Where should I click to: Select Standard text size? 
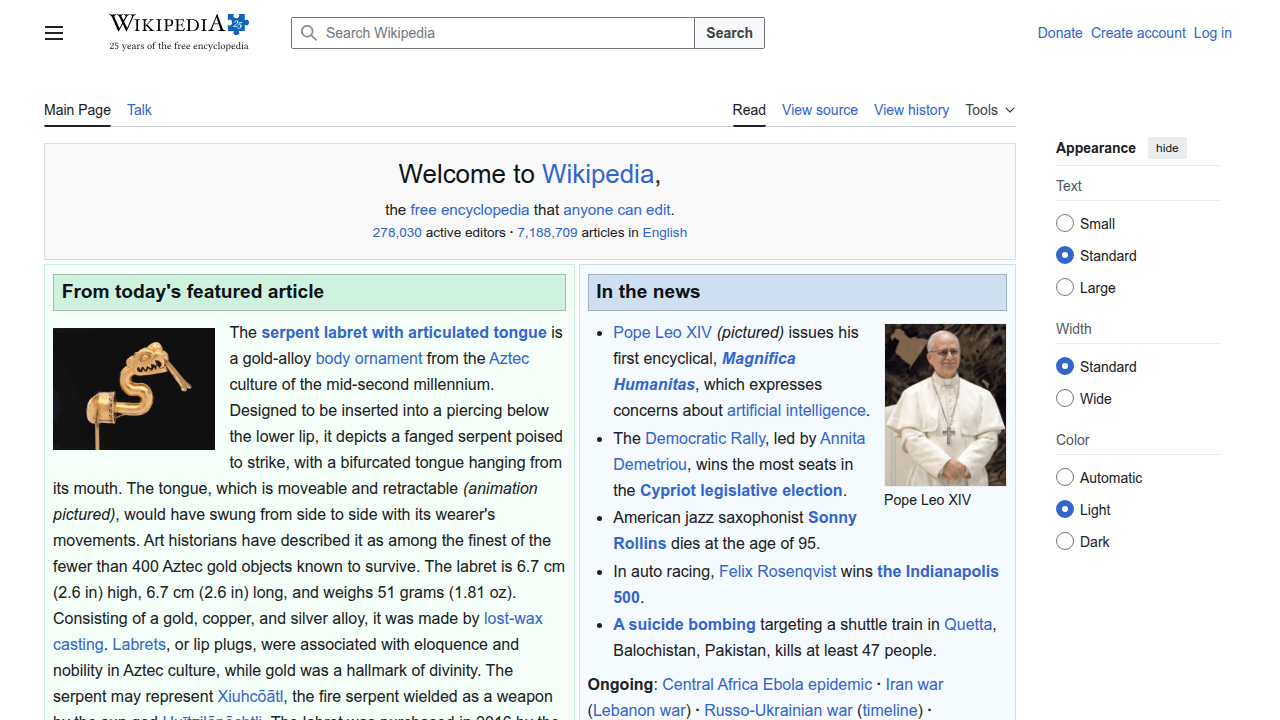click(1065, 255)
